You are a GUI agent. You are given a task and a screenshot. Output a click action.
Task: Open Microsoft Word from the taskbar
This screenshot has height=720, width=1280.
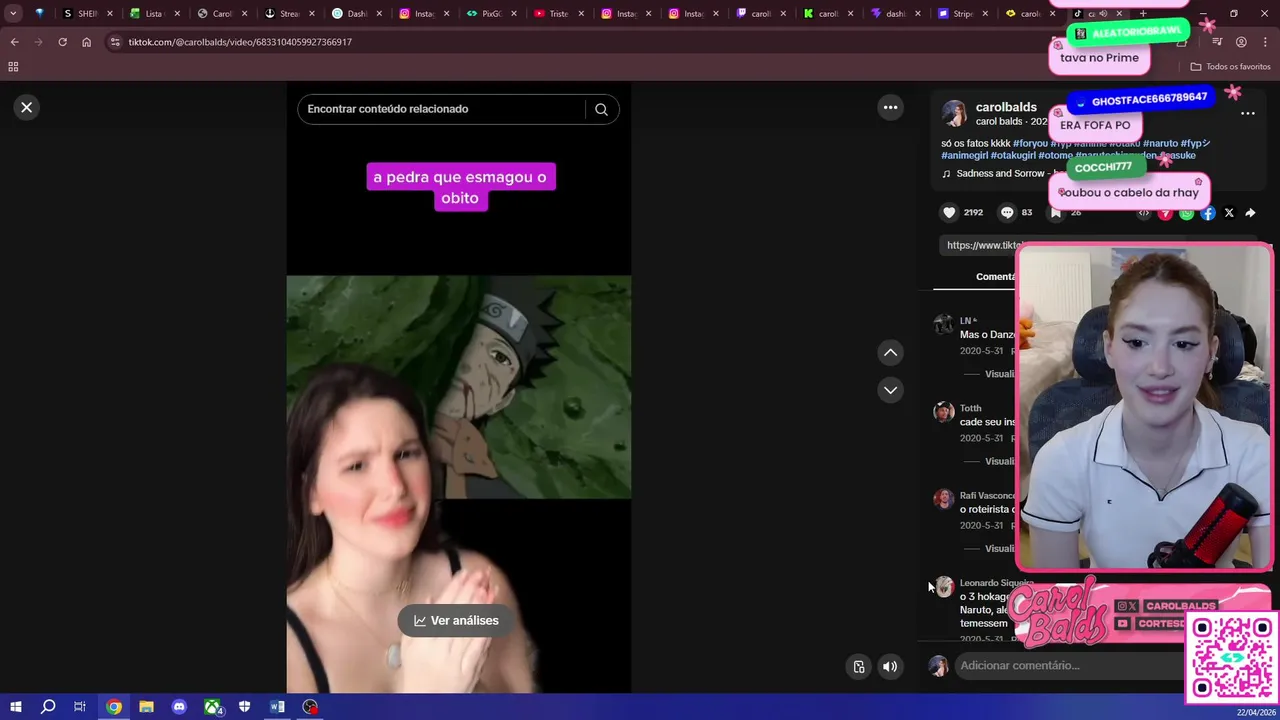[277, 707]
